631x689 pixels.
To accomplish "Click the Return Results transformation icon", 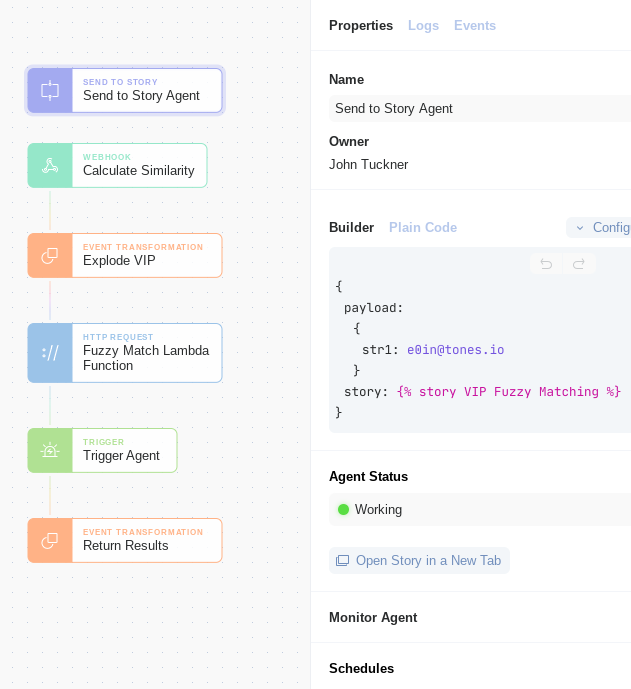I will pyautogui.click(x=50, y=540).
